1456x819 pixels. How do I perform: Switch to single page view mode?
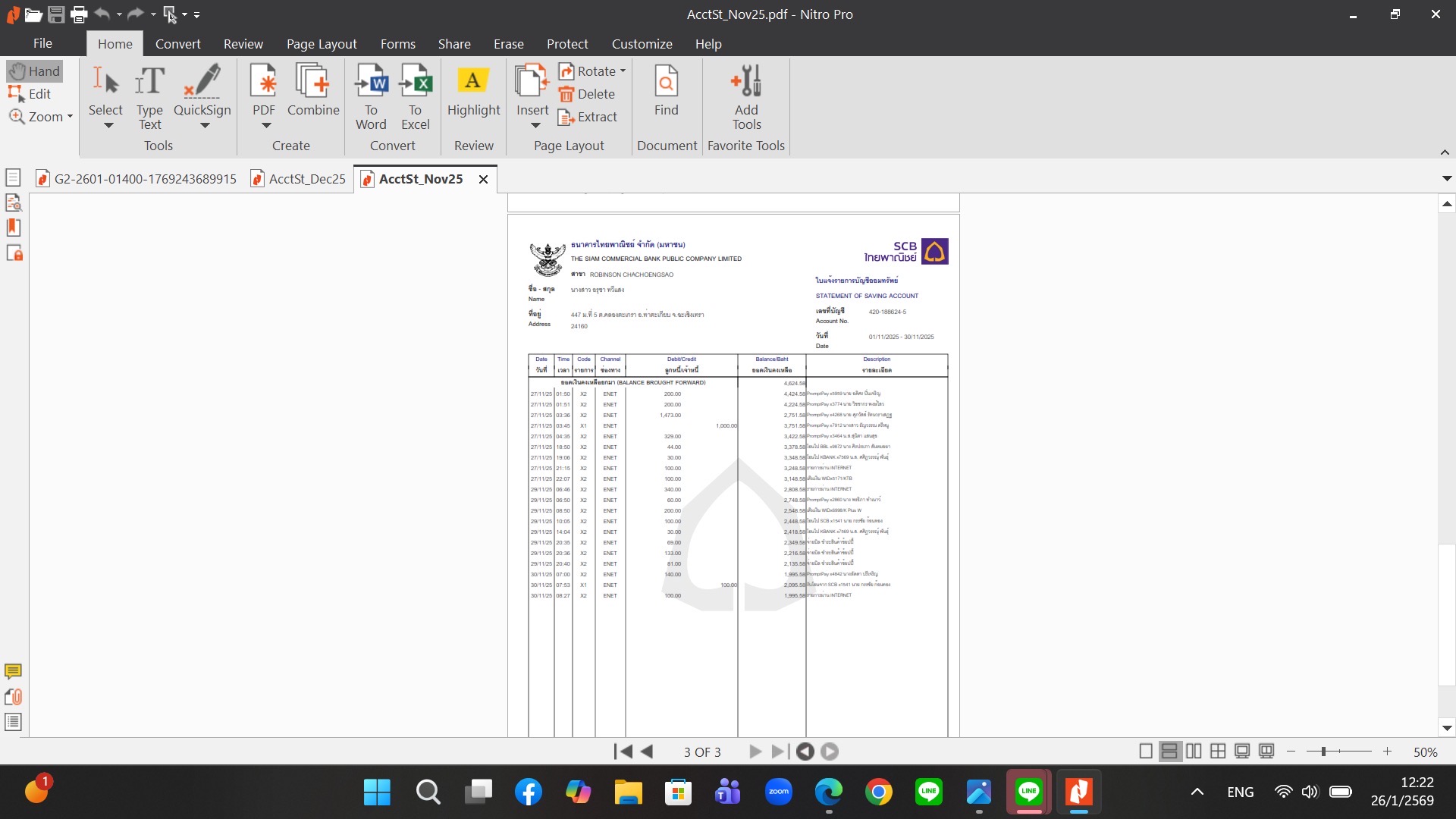point(1146,752)
